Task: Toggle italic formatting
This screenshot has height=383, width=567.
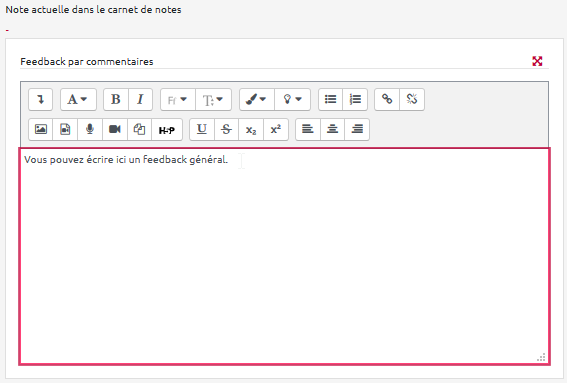Action: pyautogui.click(x=140, y=99)
